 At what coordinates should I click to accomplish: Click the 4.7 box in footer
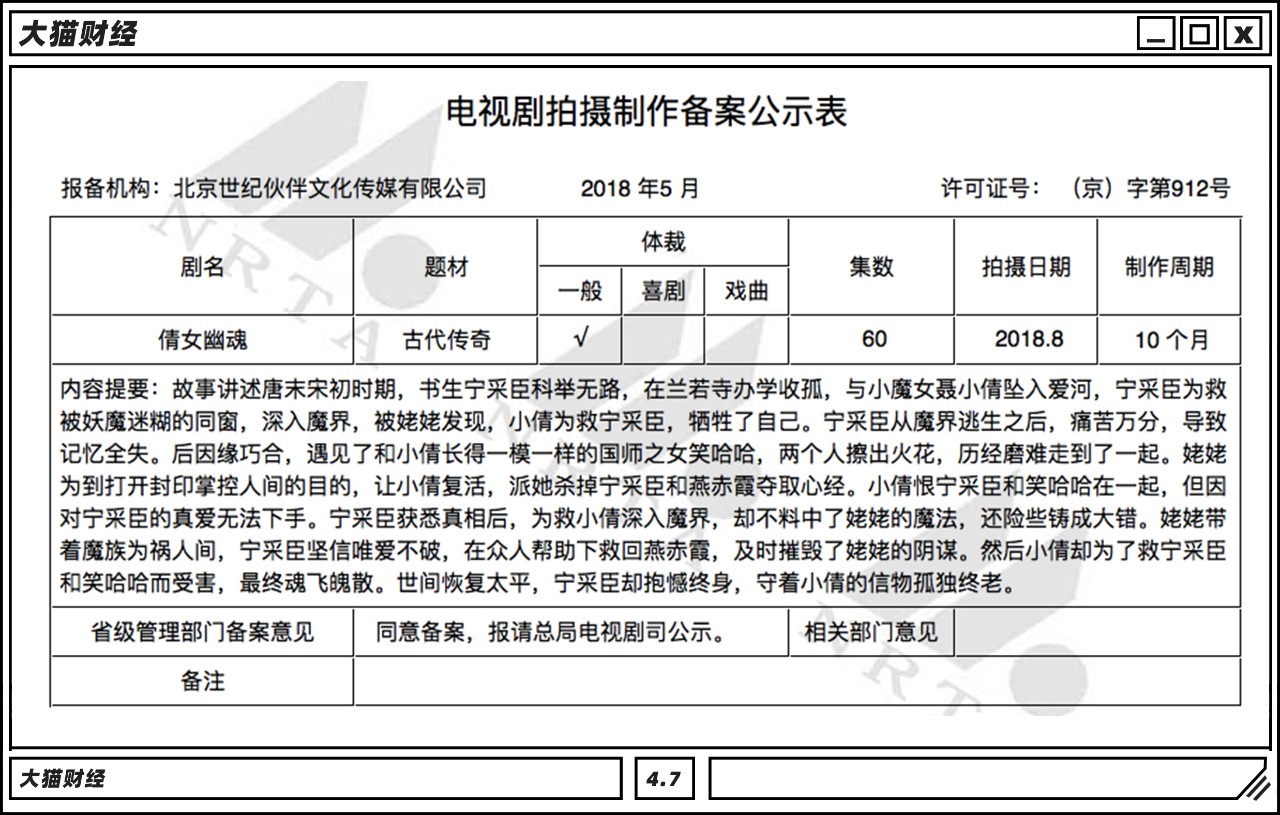tap(664, 779)
